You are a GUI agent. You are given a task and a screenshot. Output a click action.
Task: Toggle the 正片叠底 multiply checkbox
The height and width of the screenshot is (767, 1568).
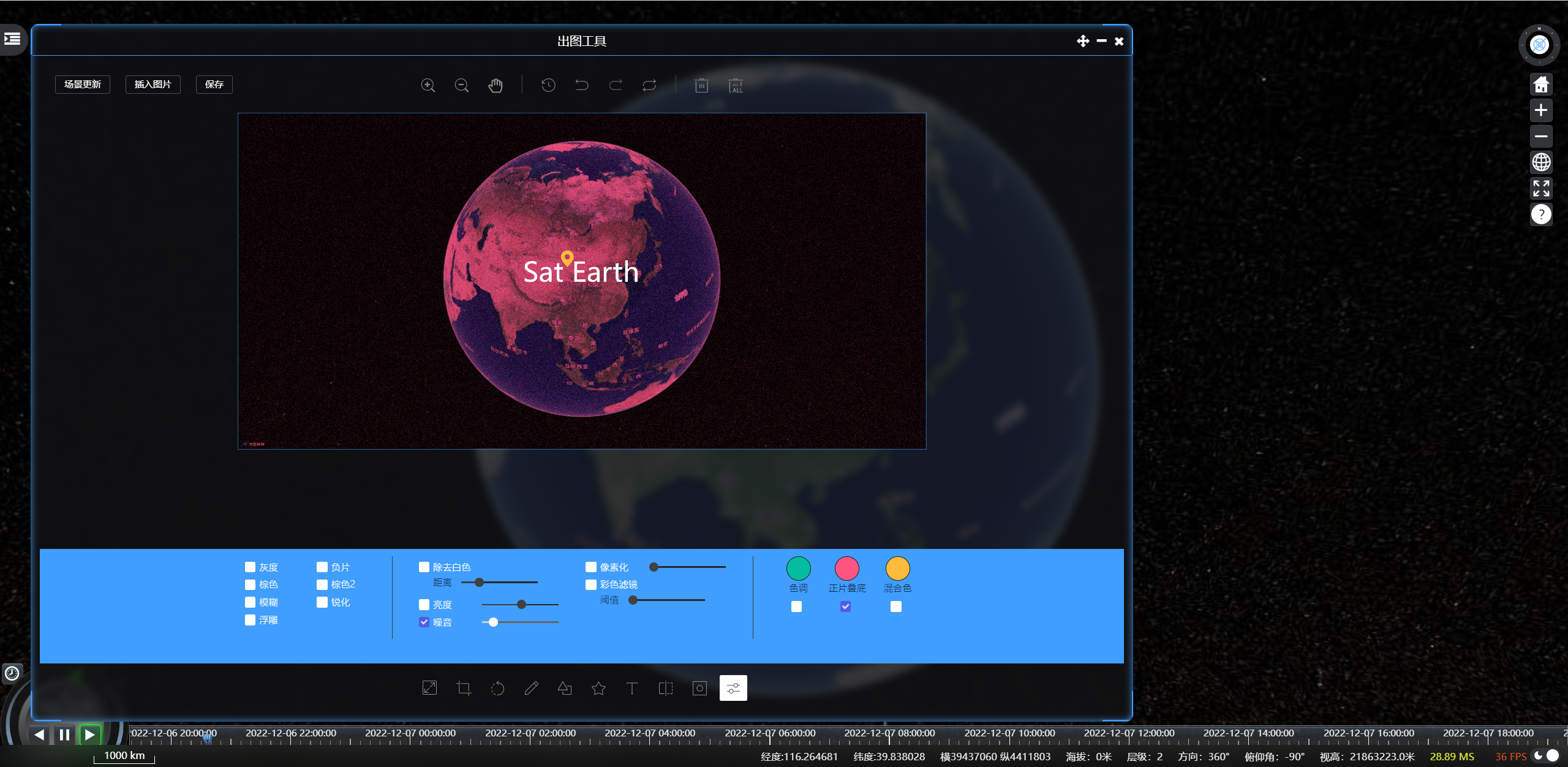(x=845, y=606)
